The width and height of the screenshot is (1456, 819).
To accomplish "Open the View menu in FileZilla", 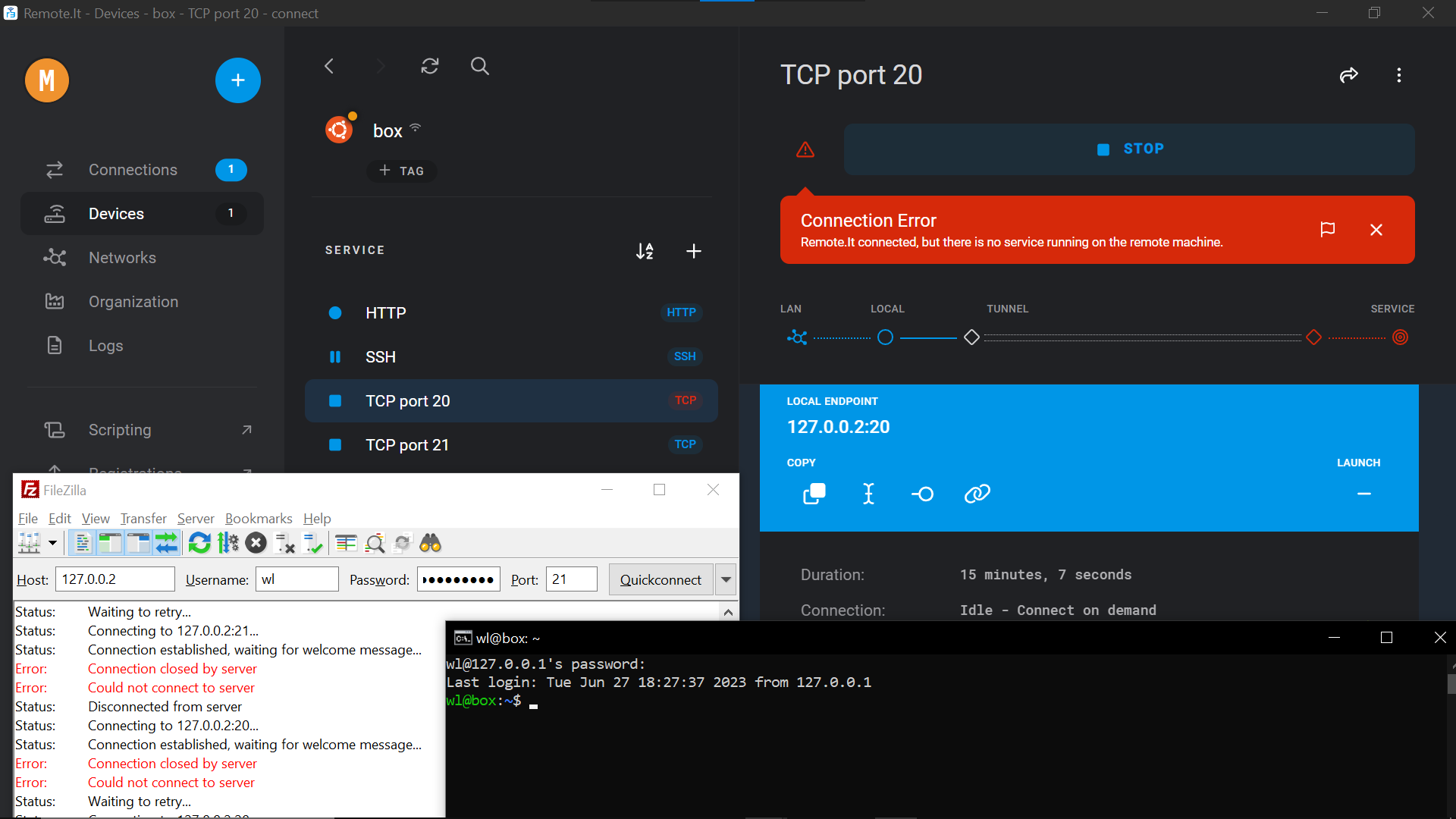I will [x=96, y=519].
